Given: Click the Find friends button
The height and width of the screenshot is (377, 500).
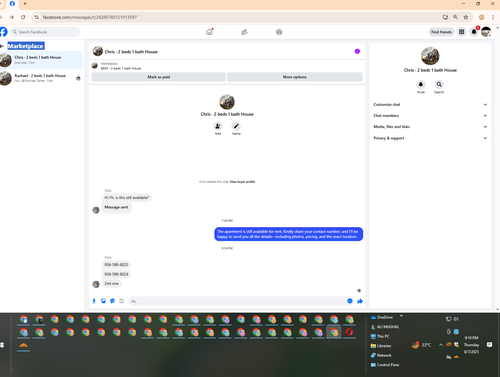Looking at the screenshot, I should click(x=441, y=32).
